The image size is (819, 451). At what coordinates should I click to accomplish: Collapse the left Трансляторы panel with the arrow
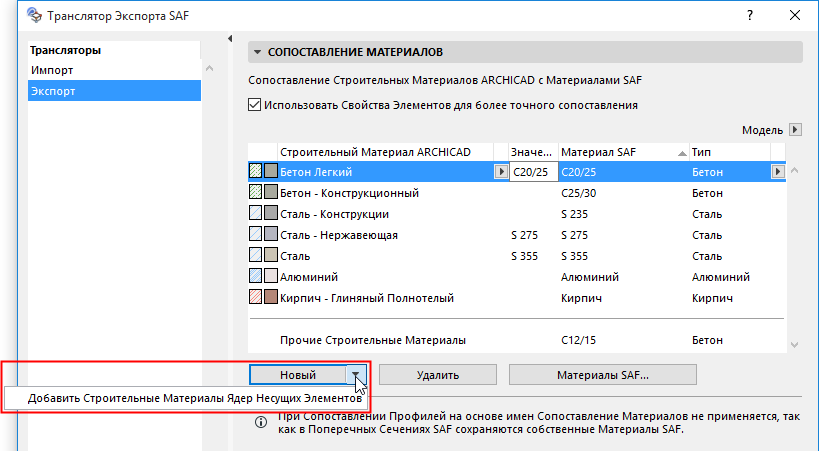[x=230, y=39]
